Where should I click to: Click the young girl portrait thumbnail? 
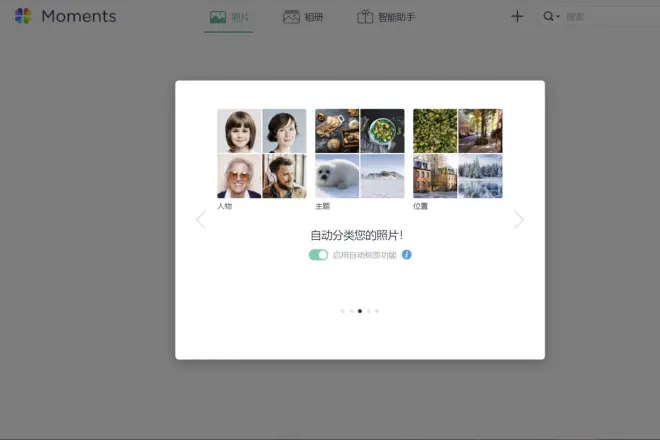tap(239, 131)
